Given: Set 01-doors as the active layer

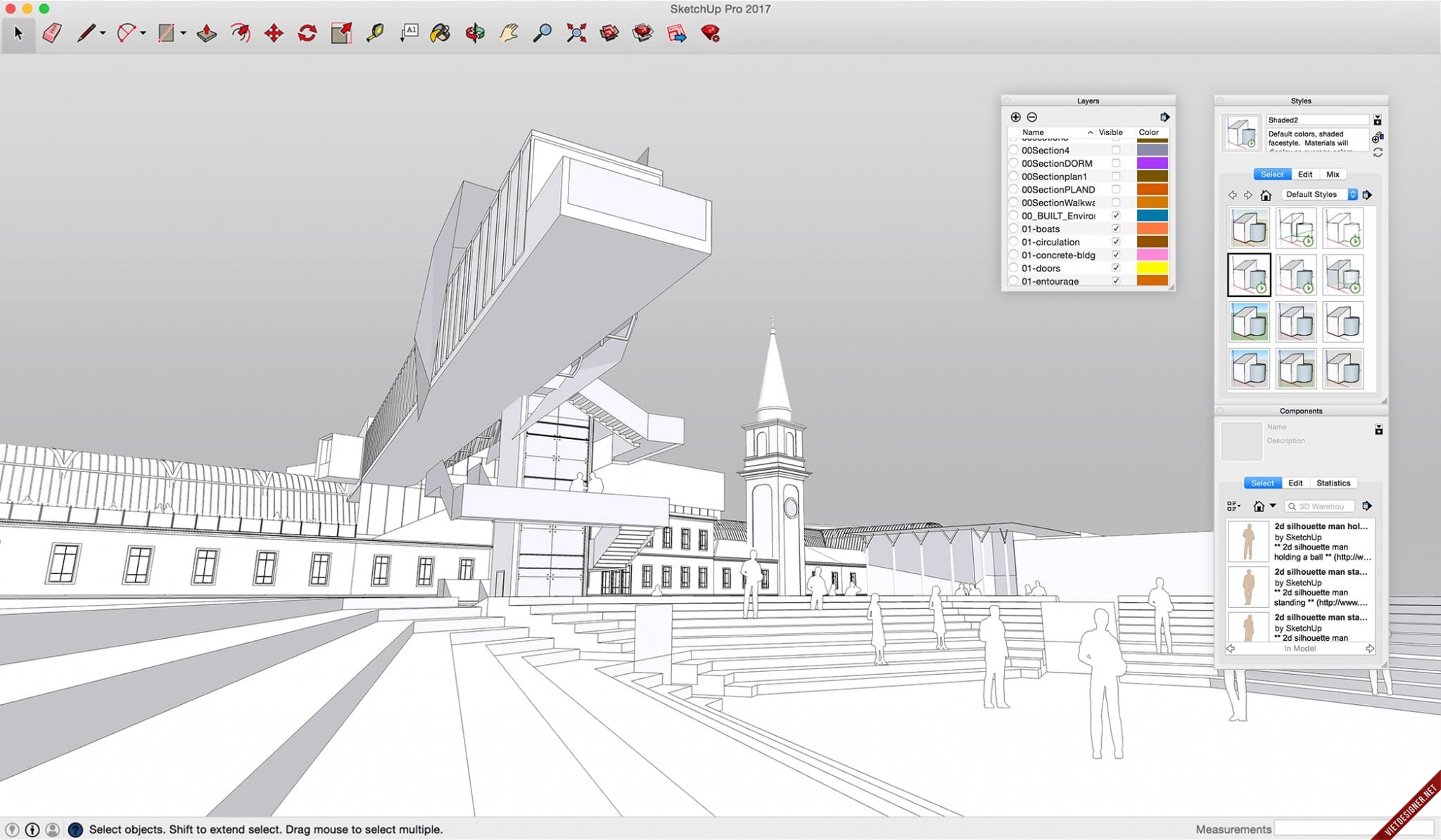Looking at the screenshot, I should coord(1013,268).
